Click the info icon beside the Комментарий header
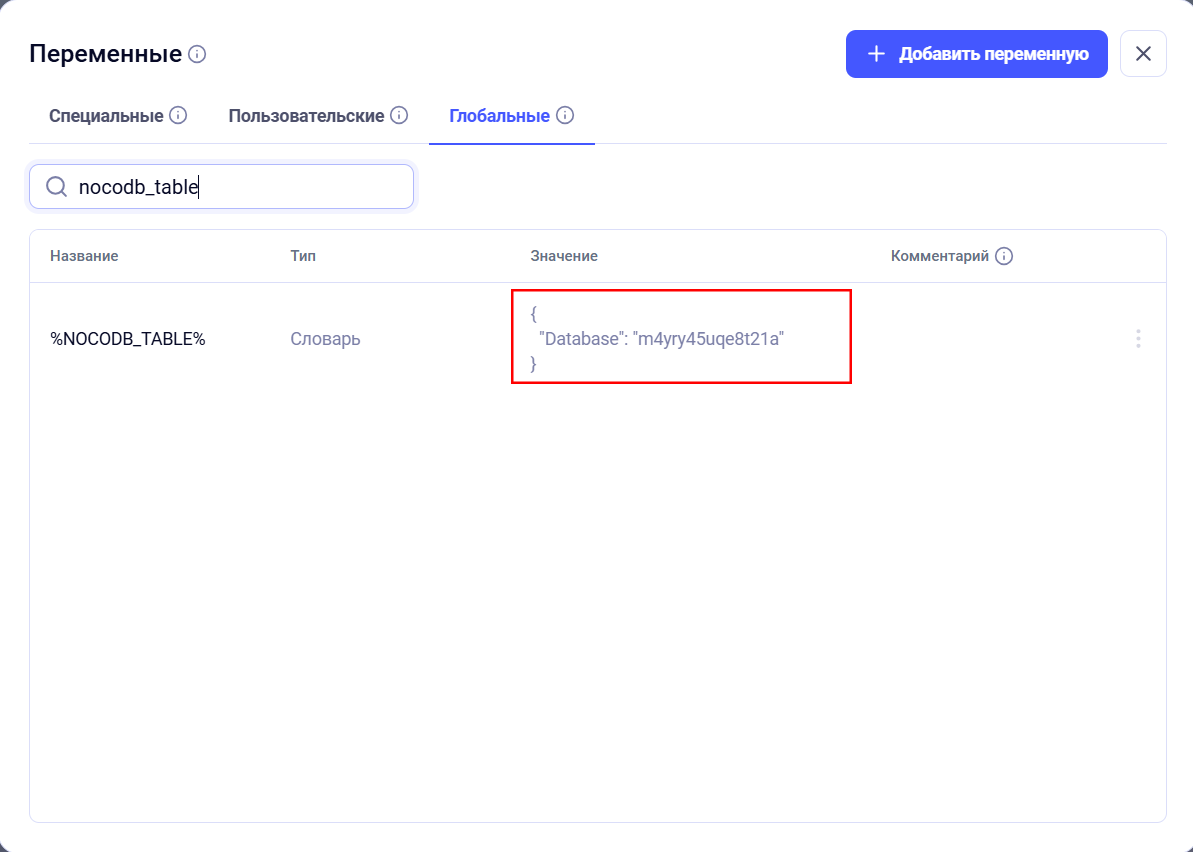 coord(1004,256)
